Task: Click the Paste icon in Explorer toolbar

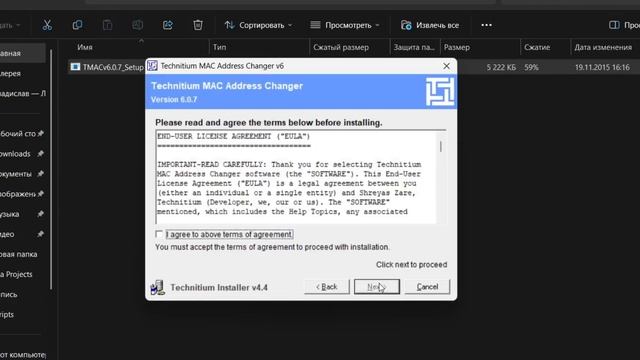Action: click(x=107, y=25)
